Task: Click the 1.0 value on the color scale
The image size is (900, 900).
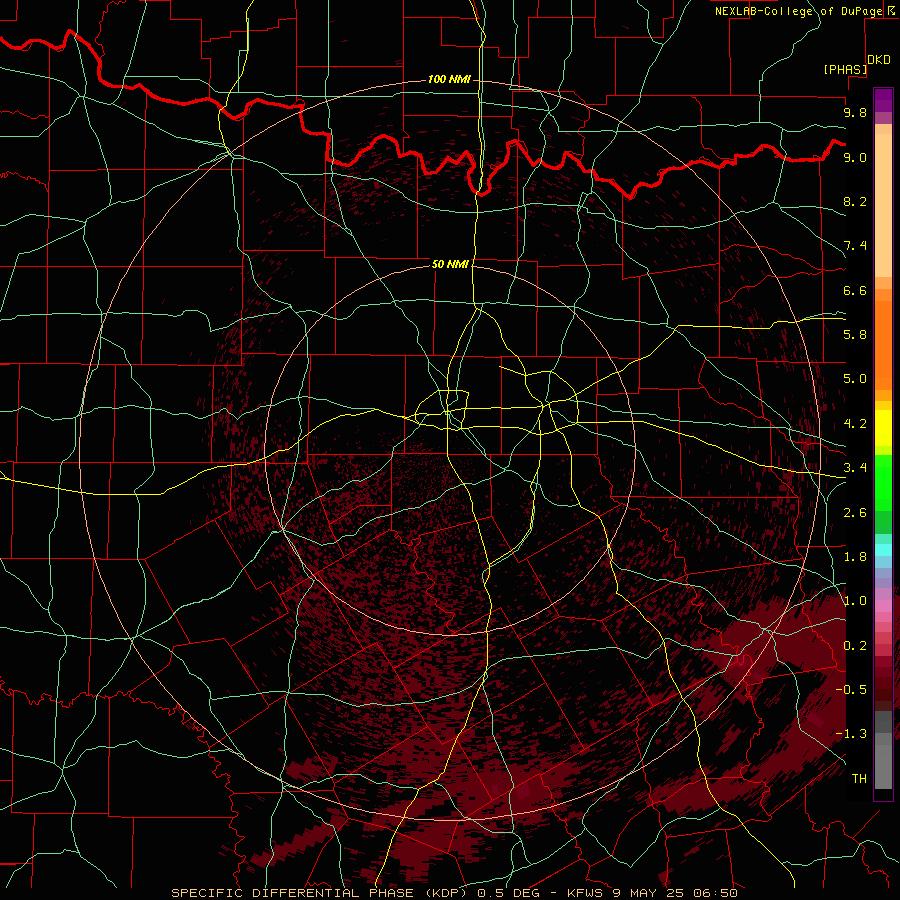Action: [x=855, y=601]
